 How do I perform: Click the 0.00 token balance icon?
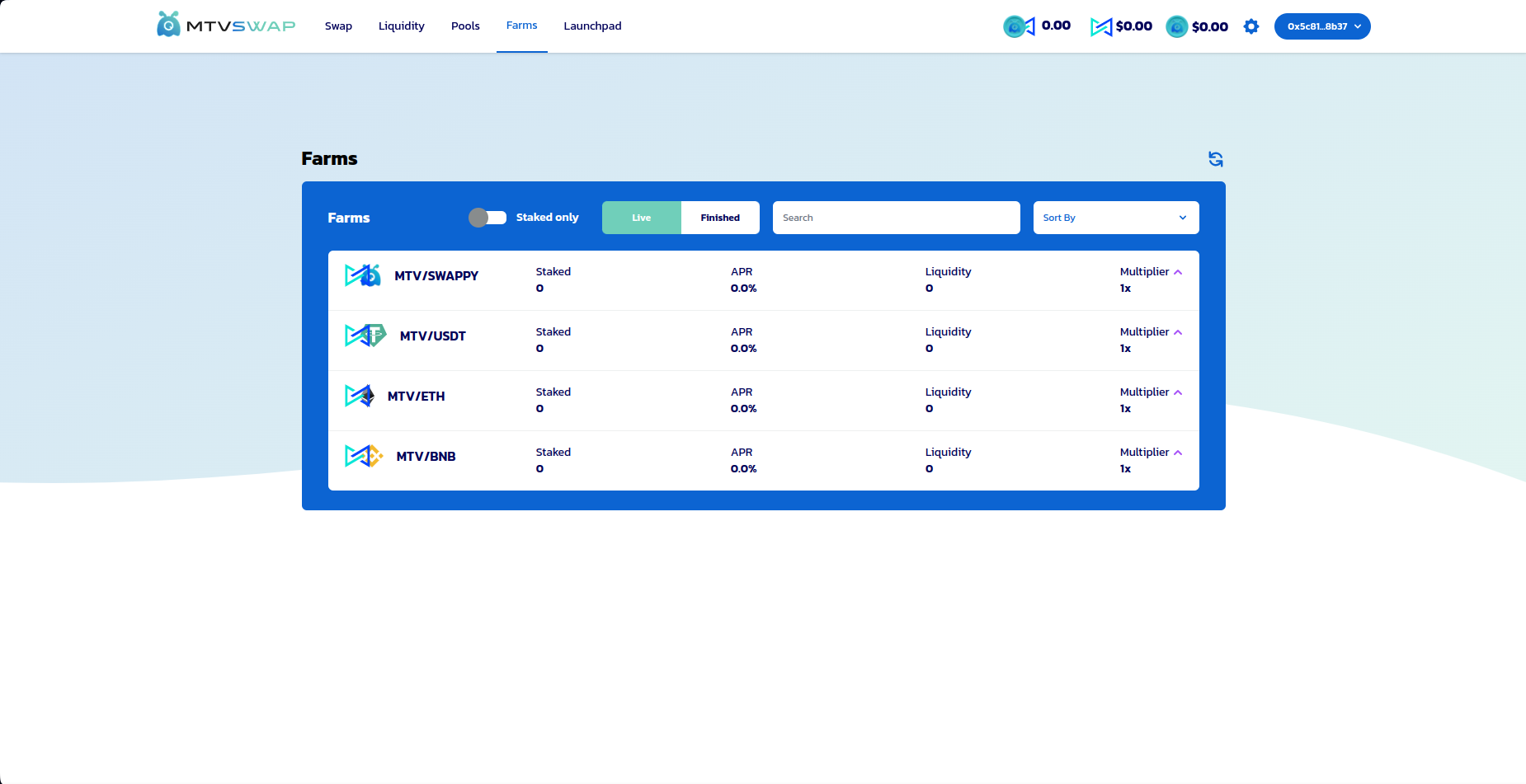click(x=1019, y=26)
